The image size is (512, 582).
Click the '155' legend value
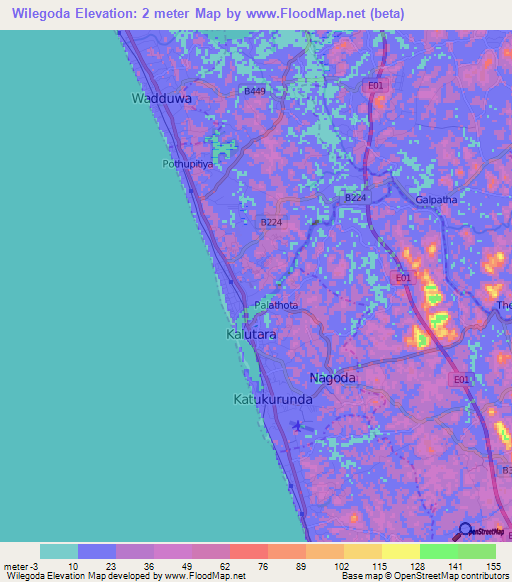tap(494, 567)
